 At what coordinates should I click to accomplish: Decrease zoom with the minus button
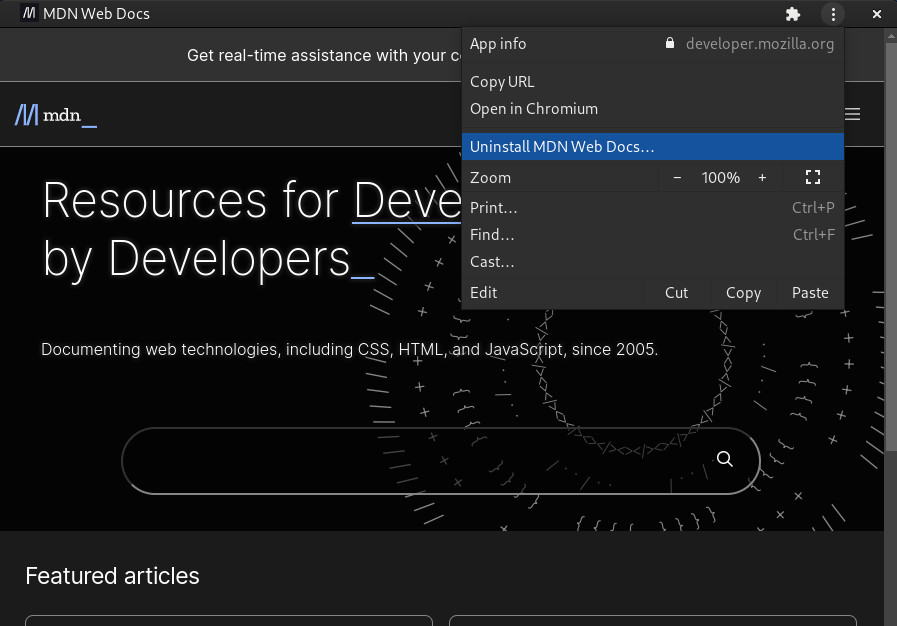pos(677,178)
